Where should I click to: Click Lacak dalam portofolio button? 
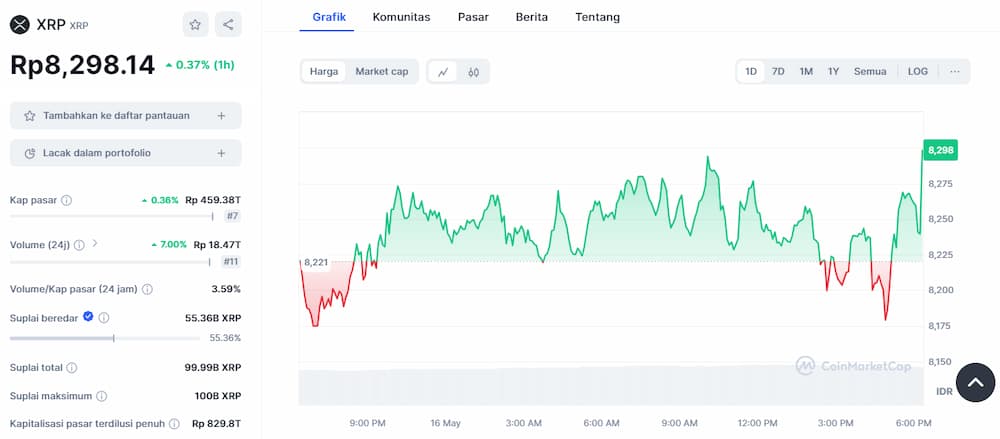point(126,153)
